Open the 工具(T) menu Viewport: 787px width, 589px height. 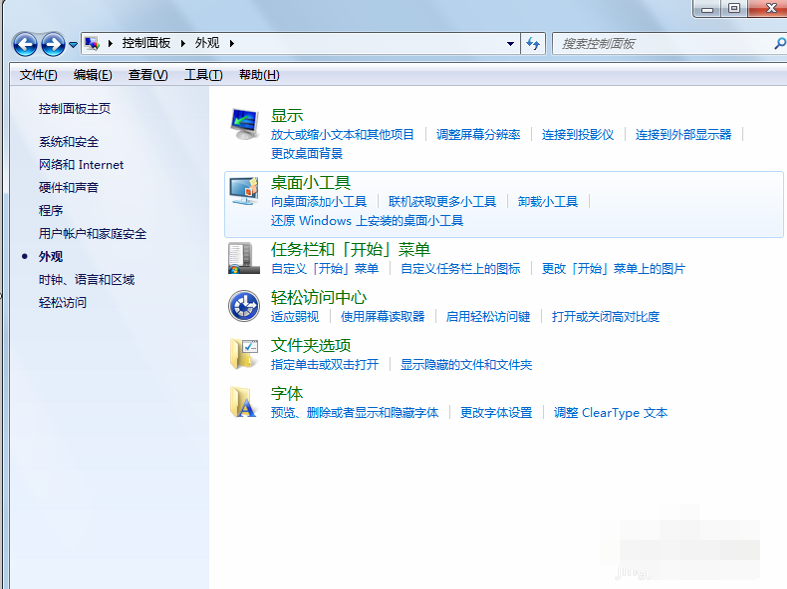[x=203, y=75]
